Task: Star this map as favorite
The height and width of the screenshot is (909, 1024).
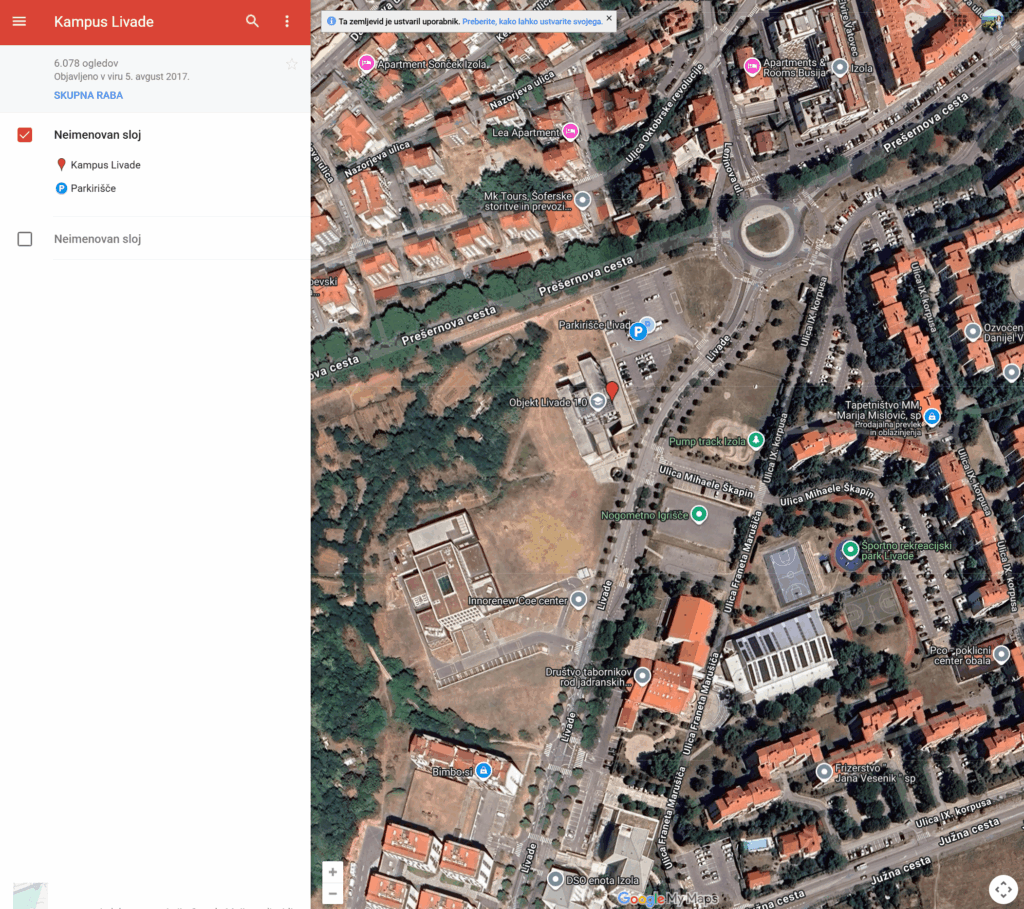Action: pos(291,64)
